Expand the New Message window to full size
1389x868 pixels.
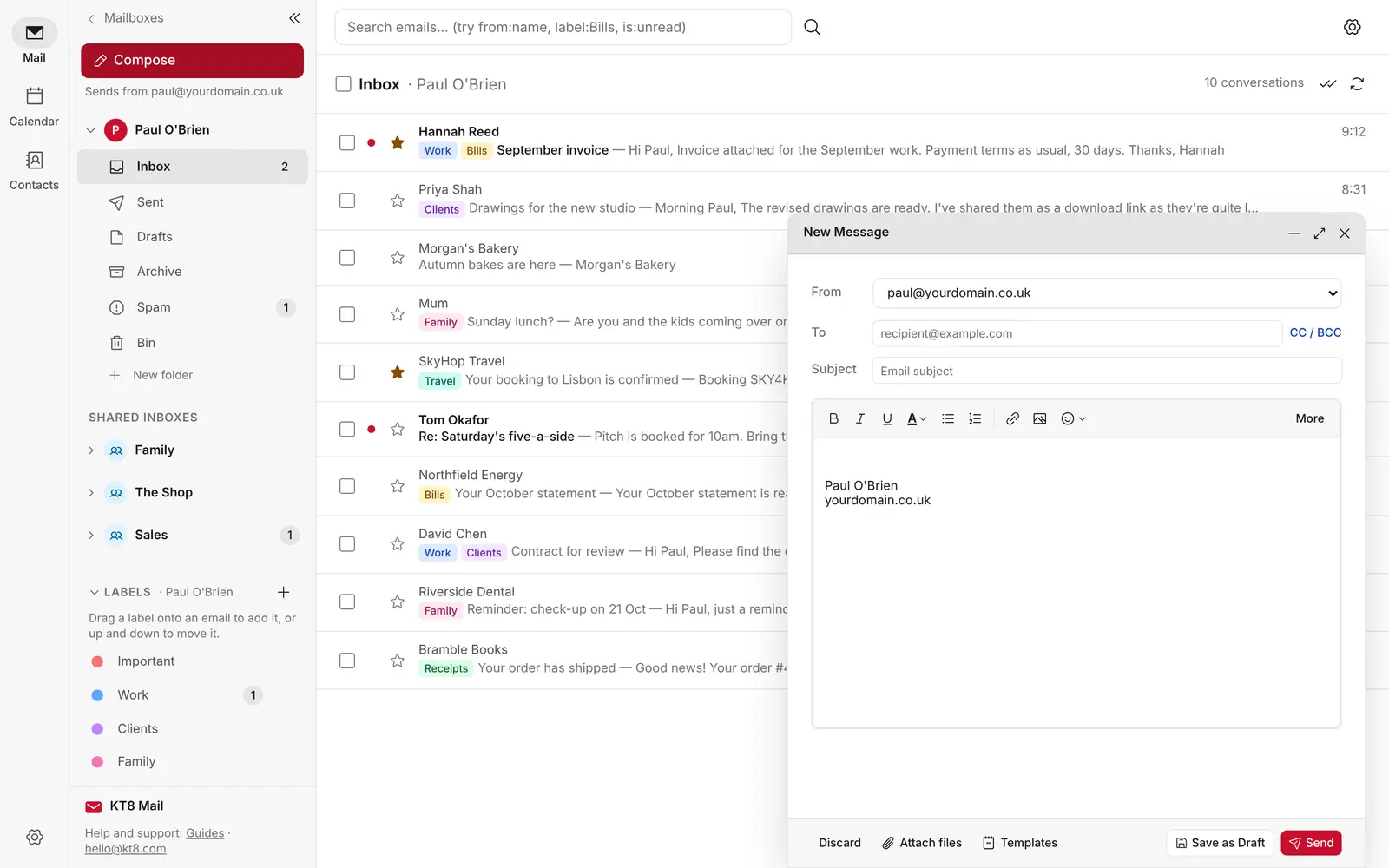[1320, 233]
